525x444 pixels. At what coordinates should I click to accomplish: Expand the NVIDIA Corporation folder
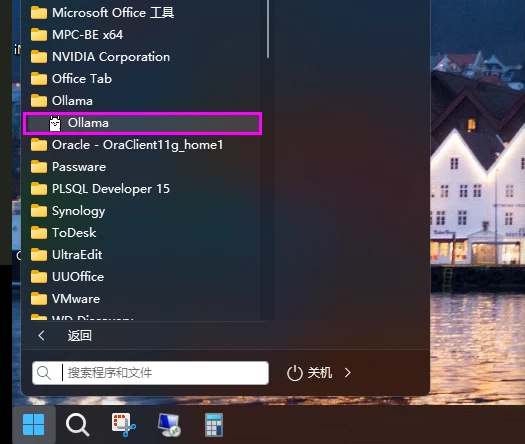point(142,57)
